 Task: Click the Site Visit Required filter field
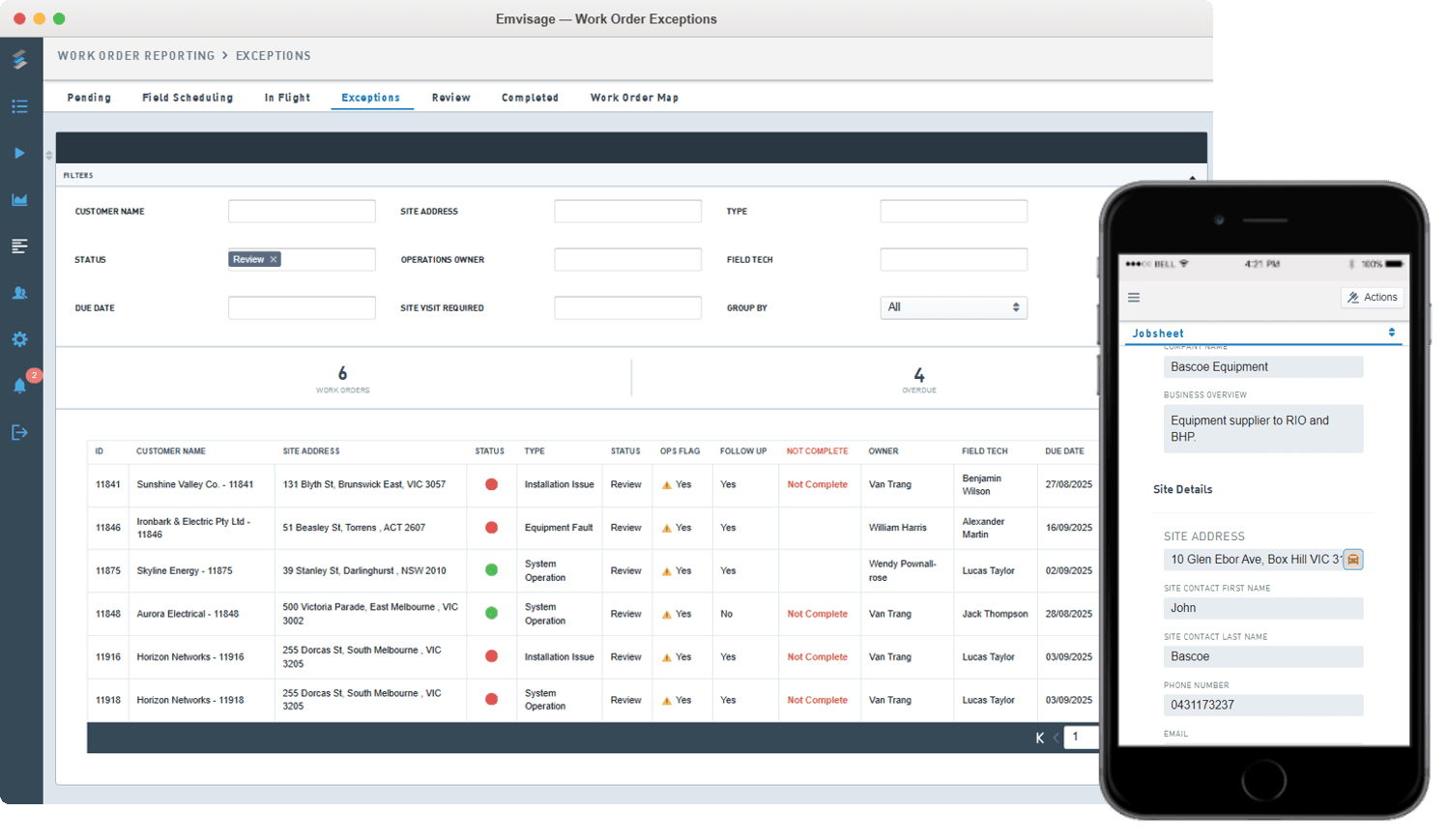click(x=627, y=308)
